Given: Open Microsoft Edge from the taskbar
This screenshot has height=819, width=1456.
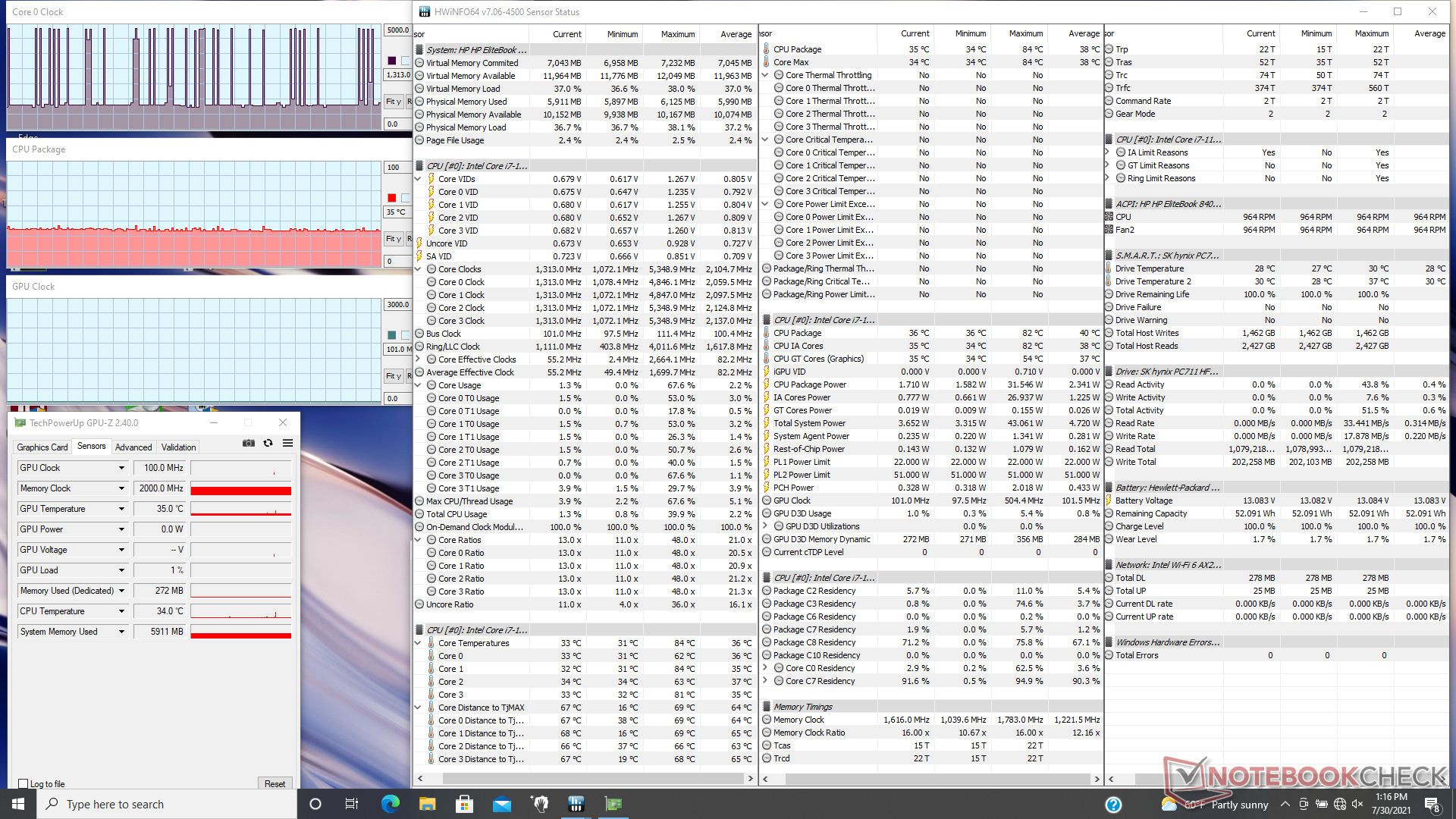Looking at the screenshot, I should (390, 804).
